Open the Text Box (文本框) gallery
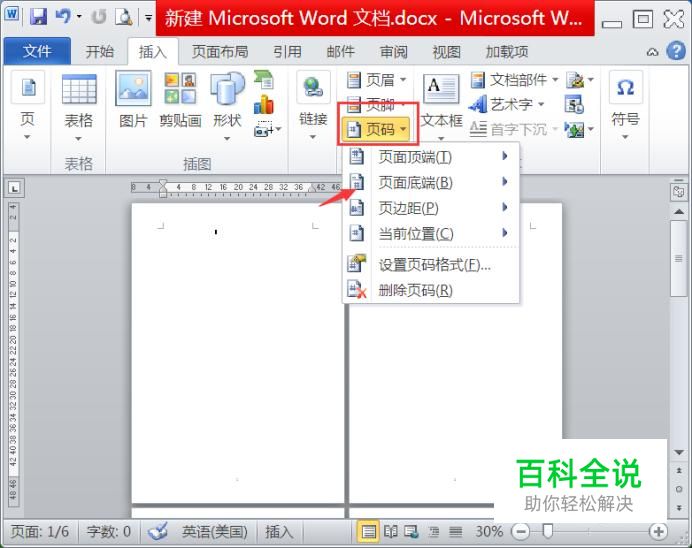 tap(441, 106)
